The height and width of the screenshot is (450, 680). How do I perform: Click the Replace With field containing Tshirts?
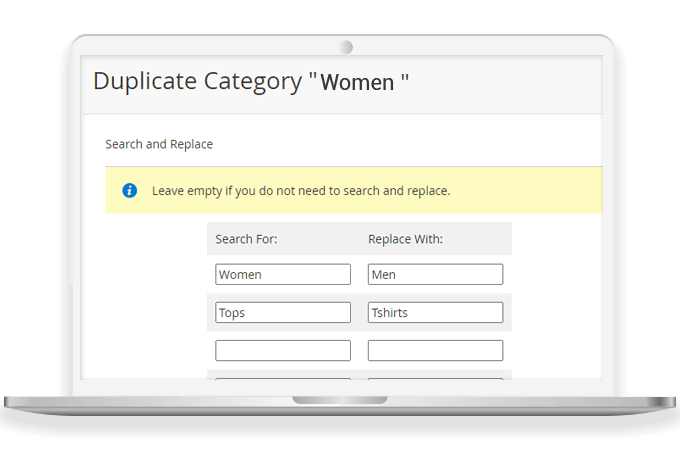435,312
